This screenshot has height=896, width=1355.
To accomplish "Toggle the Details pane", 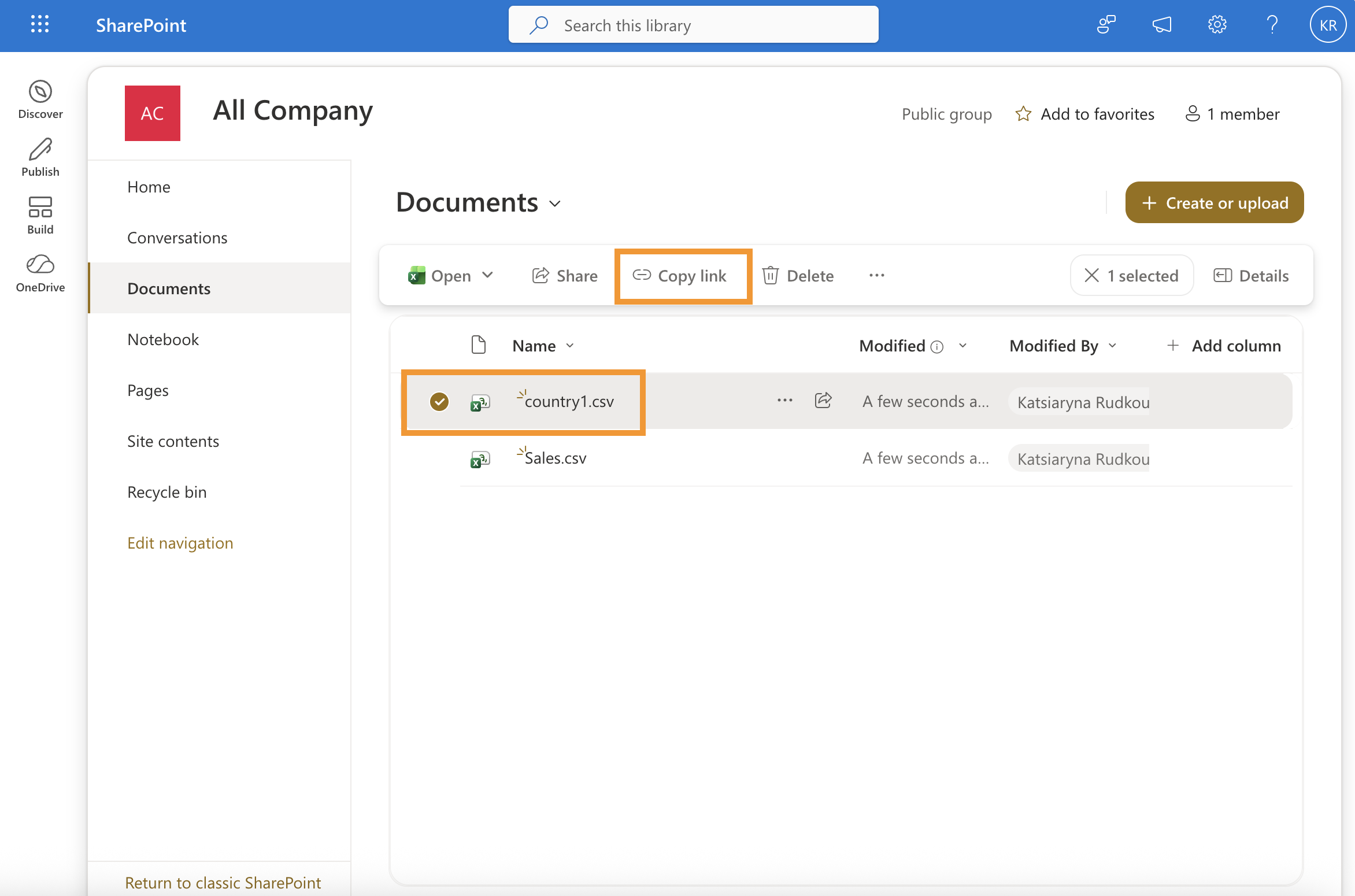I will tap(1251, 276).
